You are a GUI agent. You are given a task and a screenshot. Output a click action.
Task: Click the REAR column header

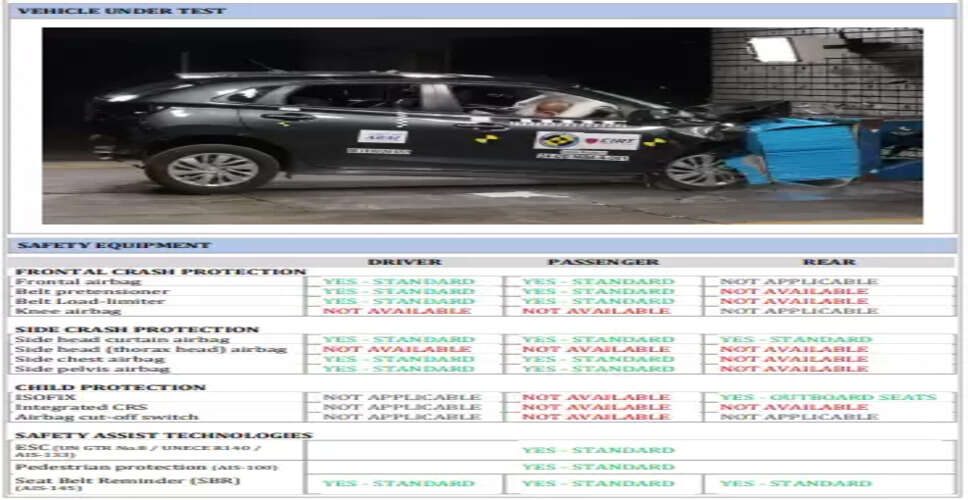[x=828, y=262]
